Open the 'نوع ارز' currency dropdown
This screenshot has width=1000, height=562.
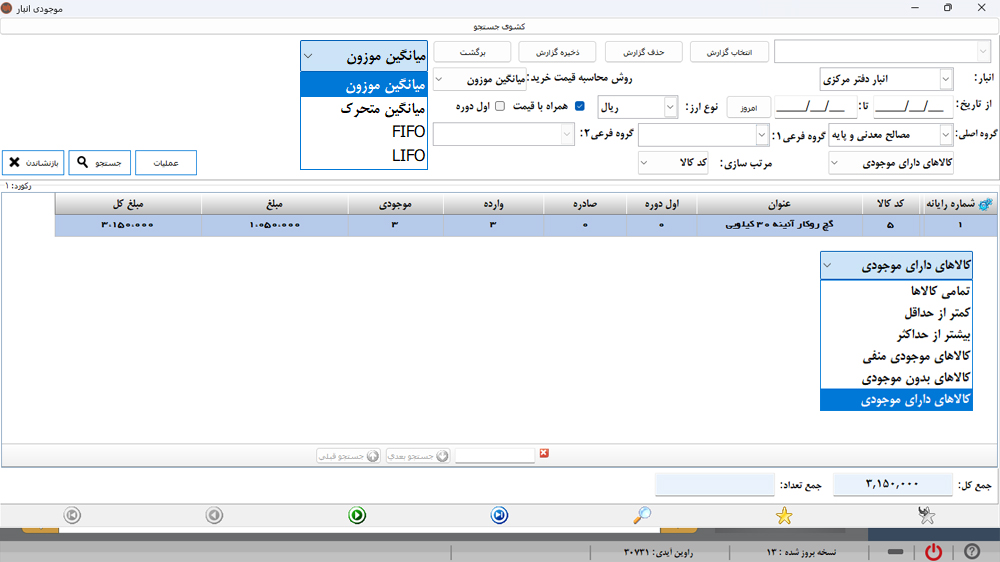[670, 106]
